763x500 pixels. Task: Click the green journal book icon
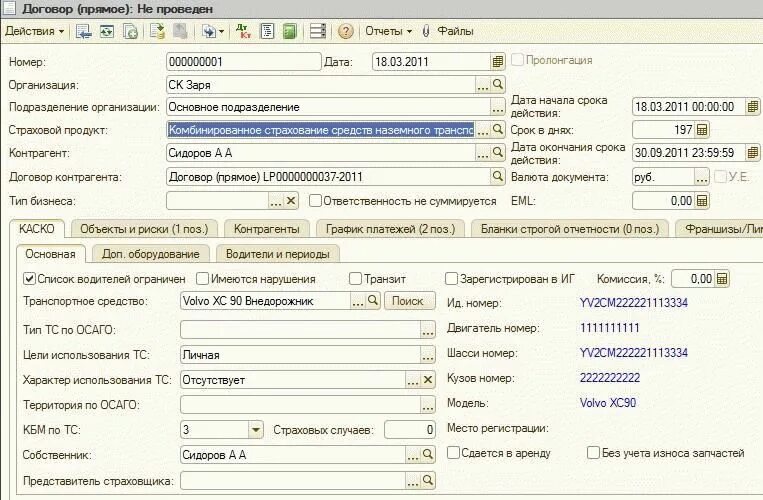click(290, 32)
